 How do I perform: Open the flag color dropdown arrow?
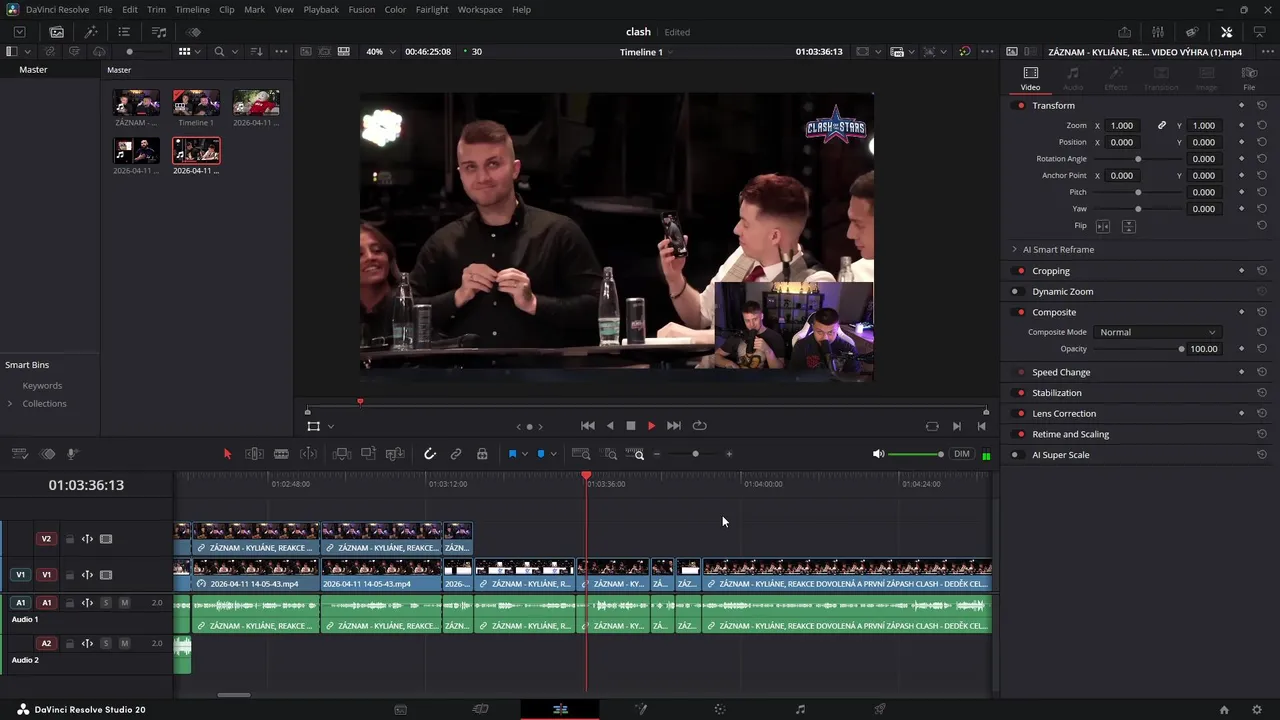[x=524, y=454]
